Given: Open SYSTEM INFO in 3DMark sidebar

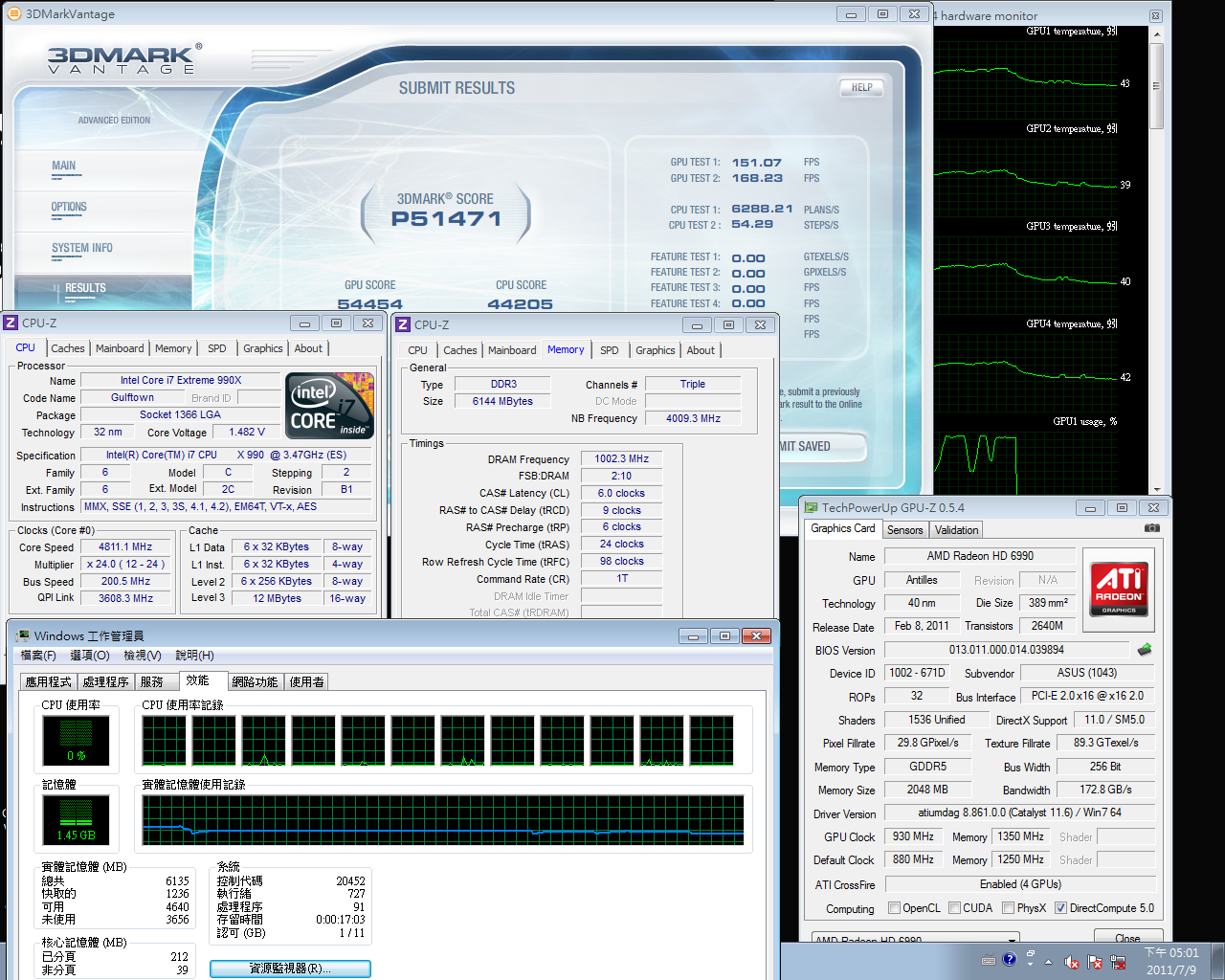Looking at the screenshot, I should (x=82, y=248).
